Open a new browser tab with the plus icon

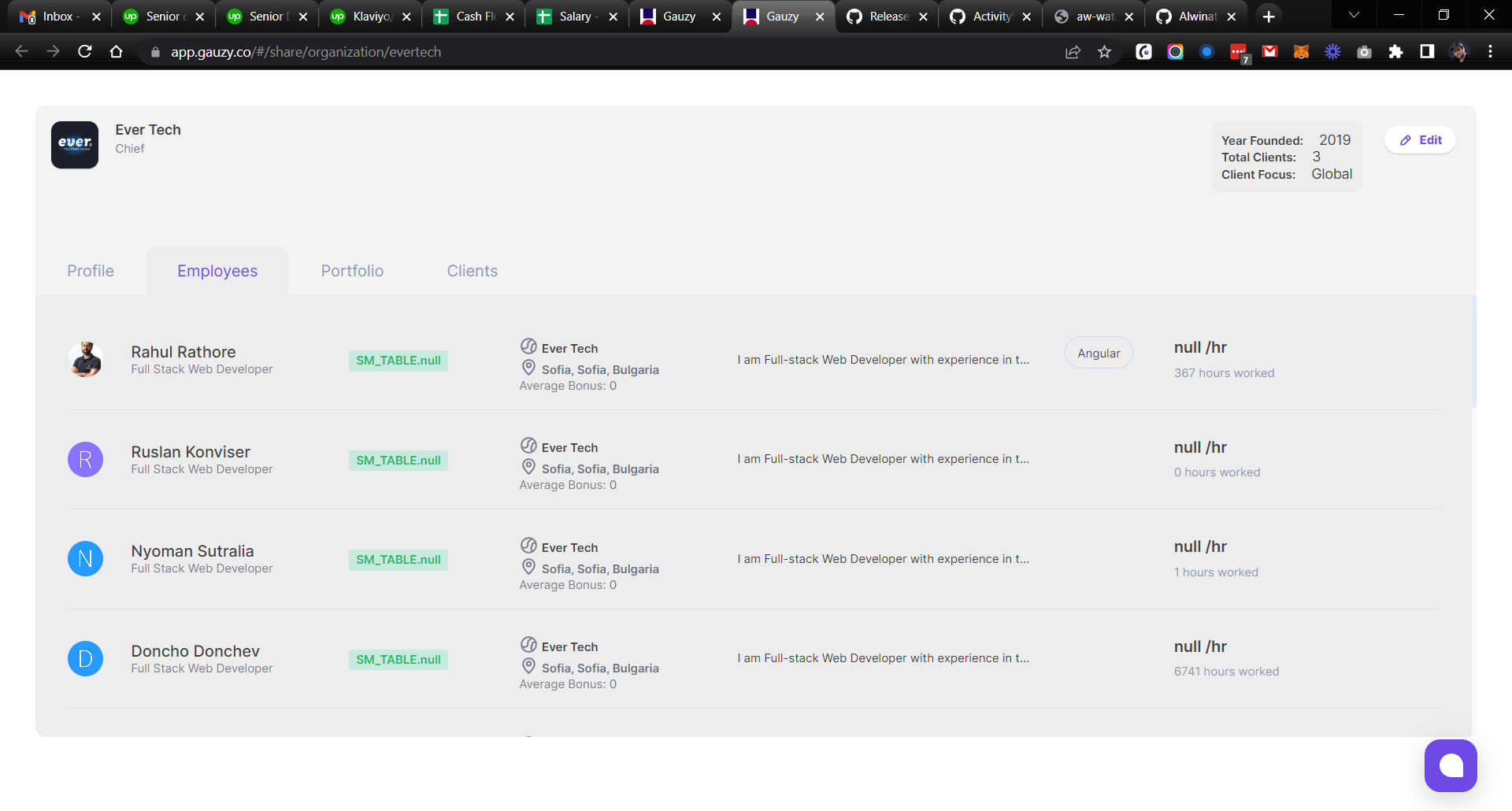1269,16
